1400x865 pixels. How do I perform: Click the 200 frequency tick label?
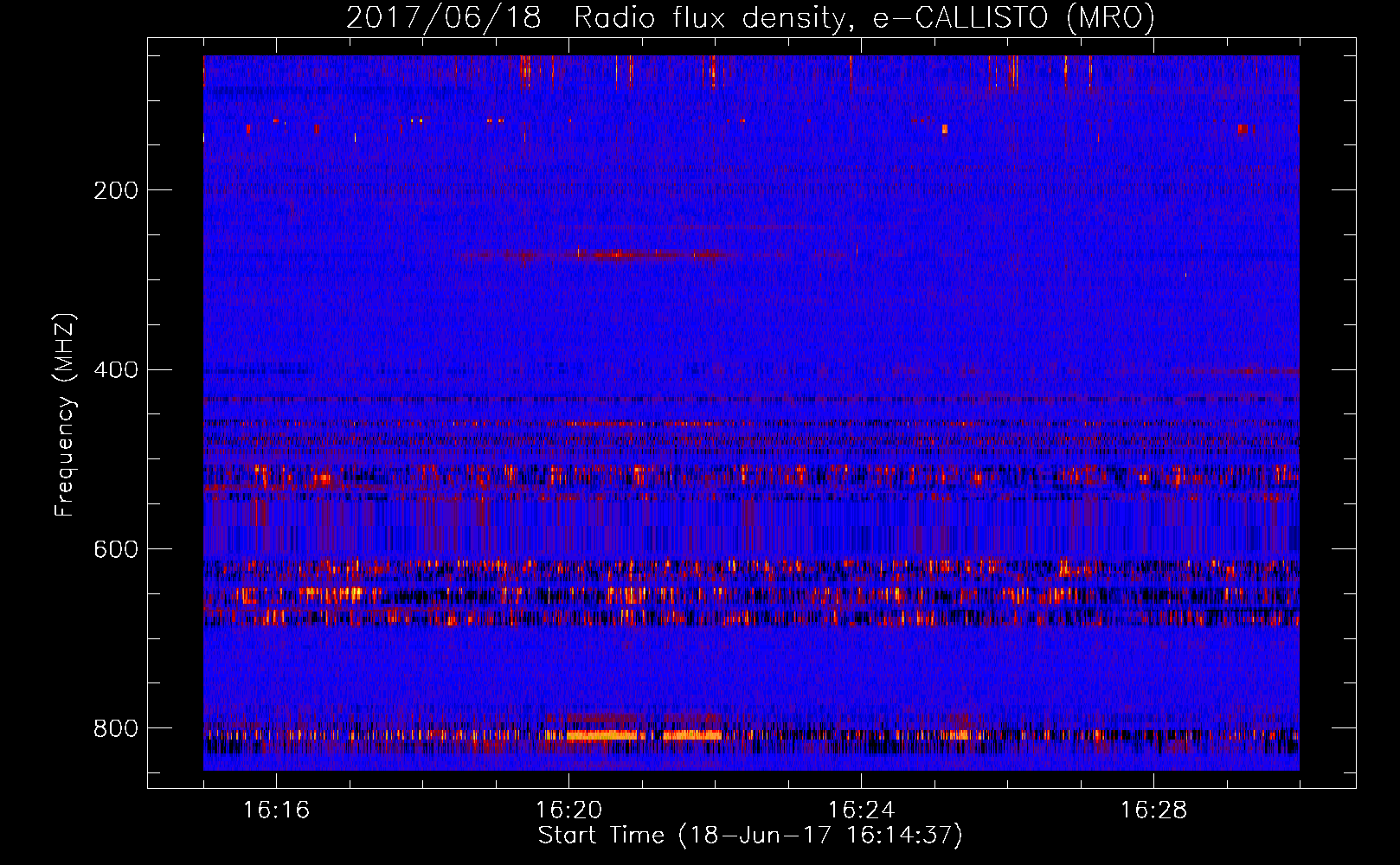point(116,190)
